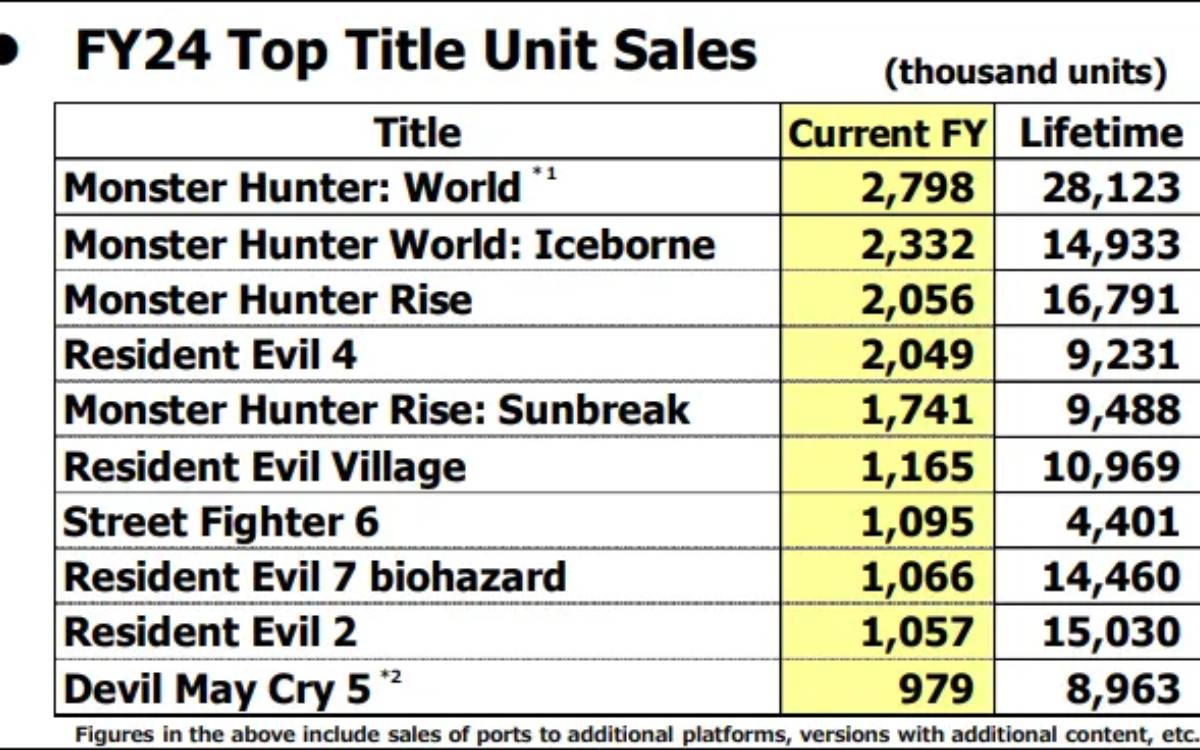Screen dimensions: 1200x750
Task: Click the footnote text below the table
Action: point(636,732)
